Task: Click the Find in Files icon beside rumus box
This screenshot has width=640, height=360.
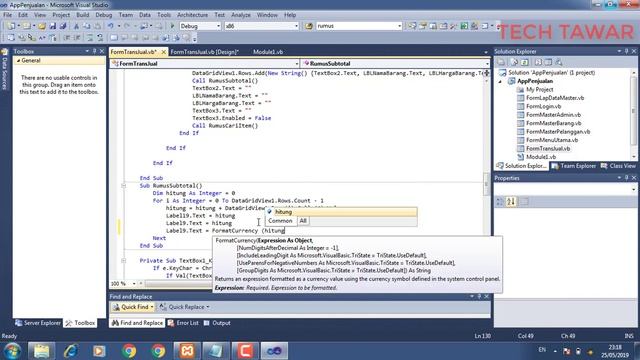Action: pyautogui.click(x=309, y=26)
